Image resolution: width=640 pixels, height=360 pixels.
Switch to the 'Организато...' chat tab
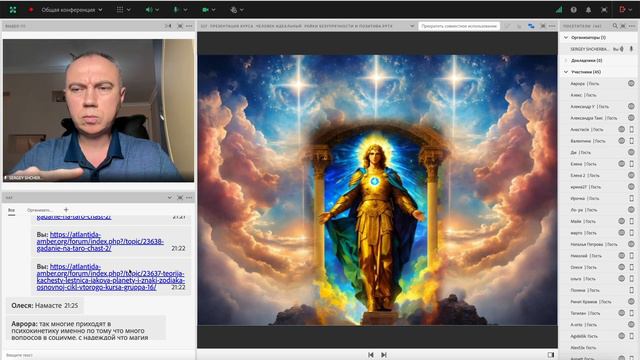point(40,210)
